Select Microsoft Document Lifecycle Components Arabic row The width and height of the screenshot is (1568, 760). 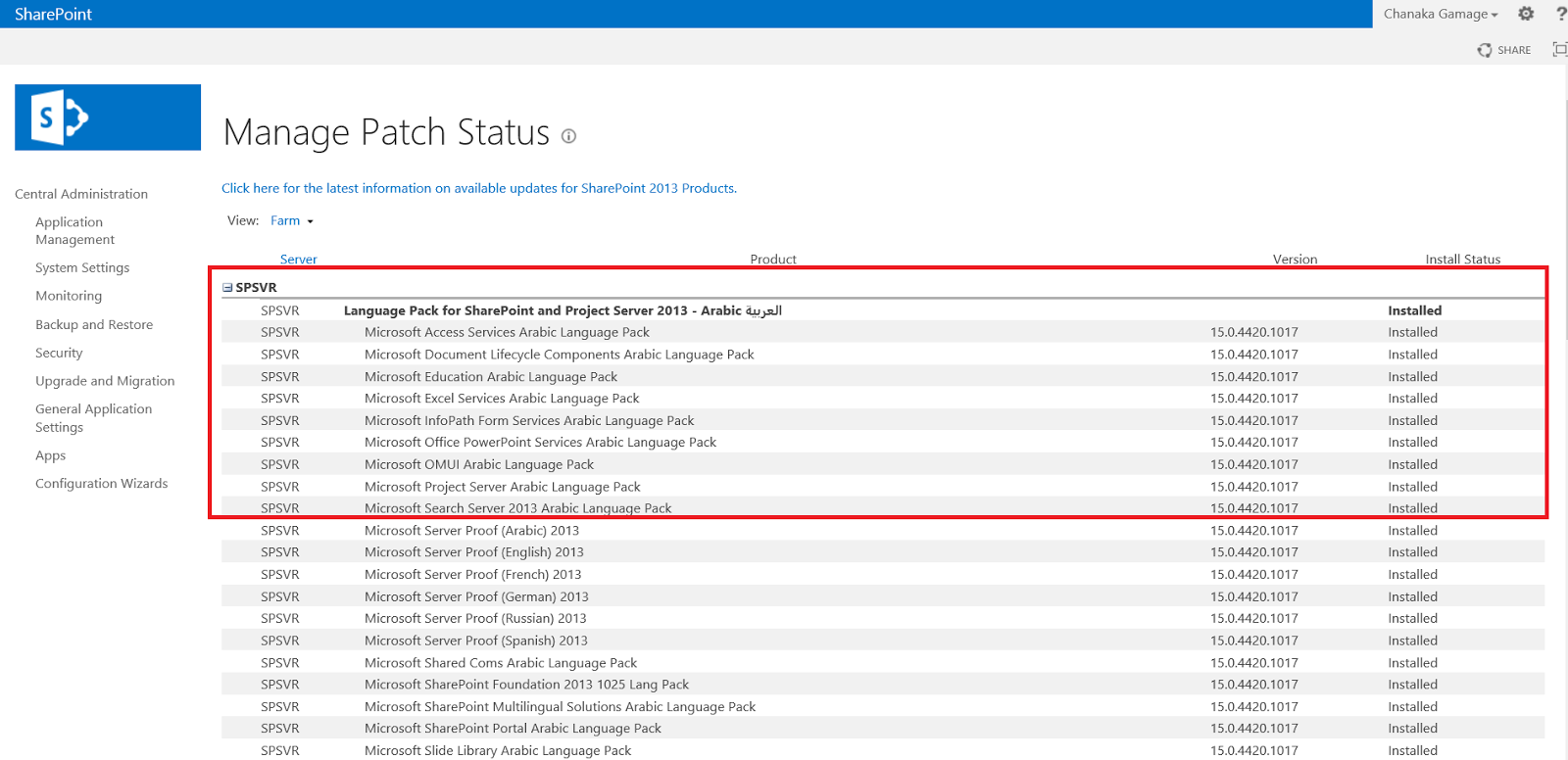click(x=883, y=355)
